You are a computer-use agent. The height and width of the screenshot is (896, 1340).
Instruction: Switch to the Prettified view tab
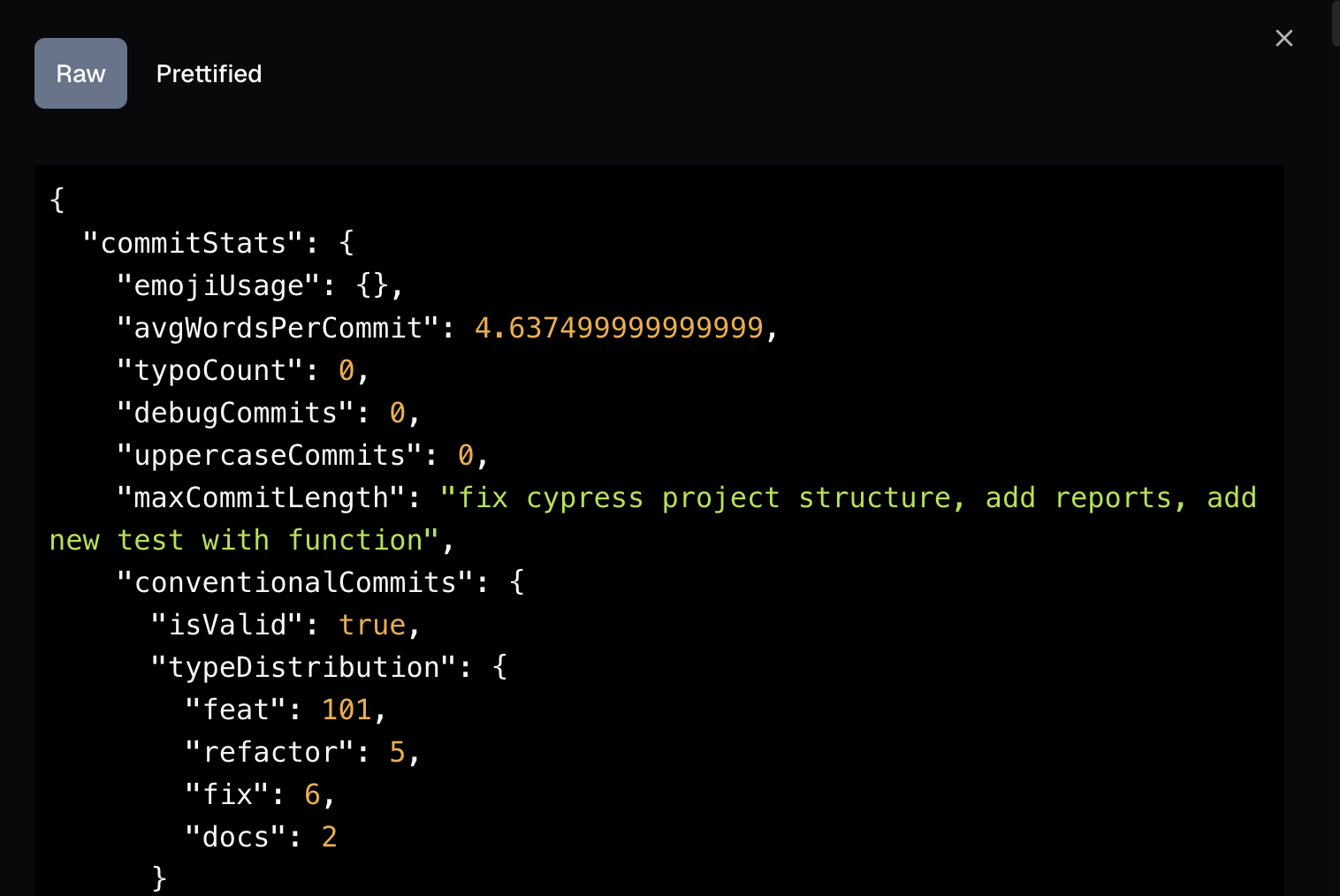point(209,73)
